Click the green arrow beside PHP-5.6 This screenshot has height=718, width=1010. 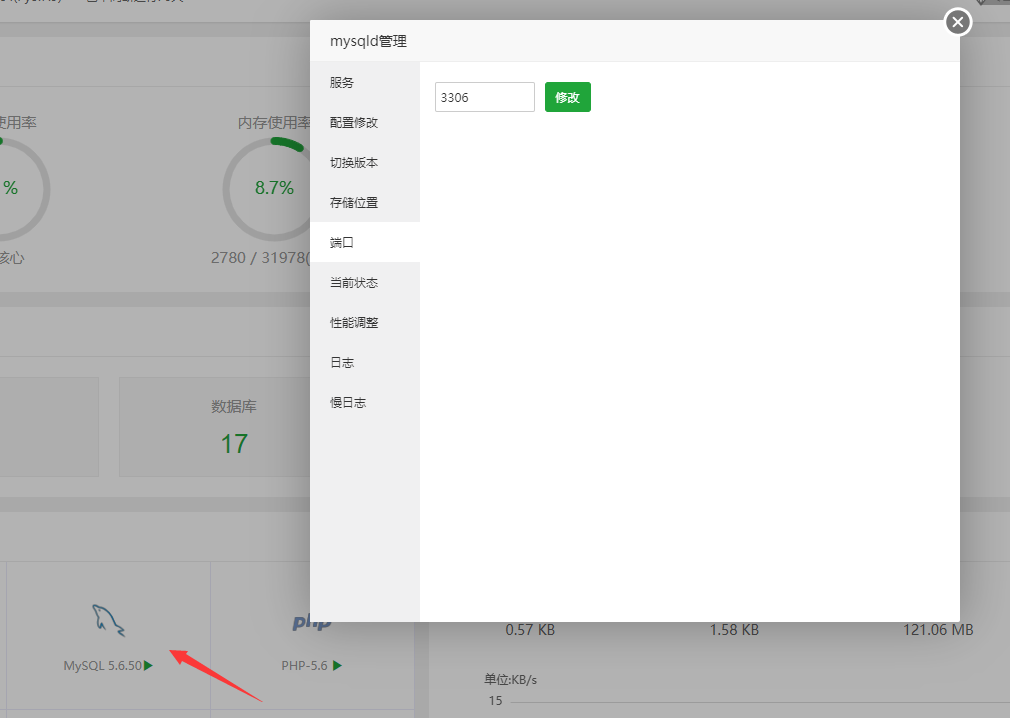click(338, 665)
